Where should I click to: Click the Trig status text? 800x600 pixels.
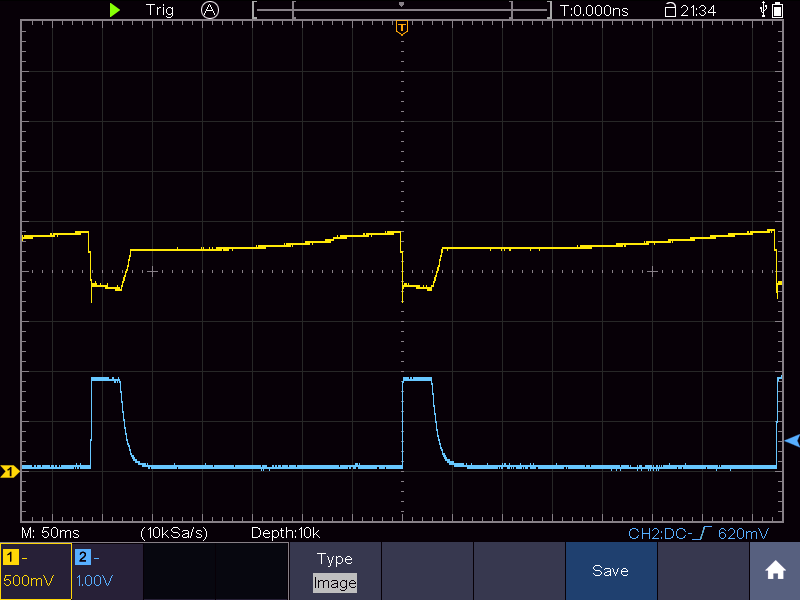pos(160,10)
